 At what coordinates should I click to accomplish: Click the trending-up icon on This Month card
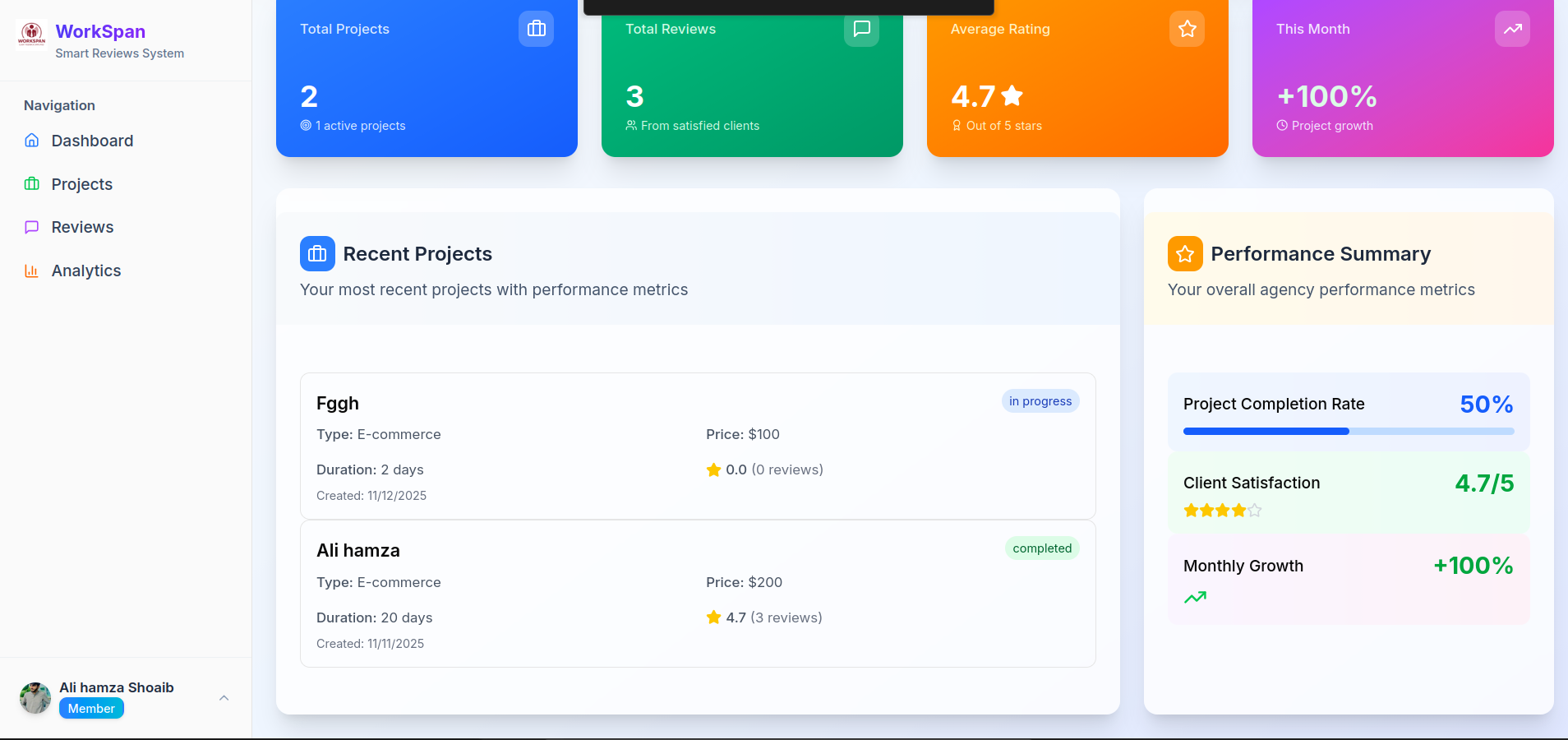[x=1511, y=29]
